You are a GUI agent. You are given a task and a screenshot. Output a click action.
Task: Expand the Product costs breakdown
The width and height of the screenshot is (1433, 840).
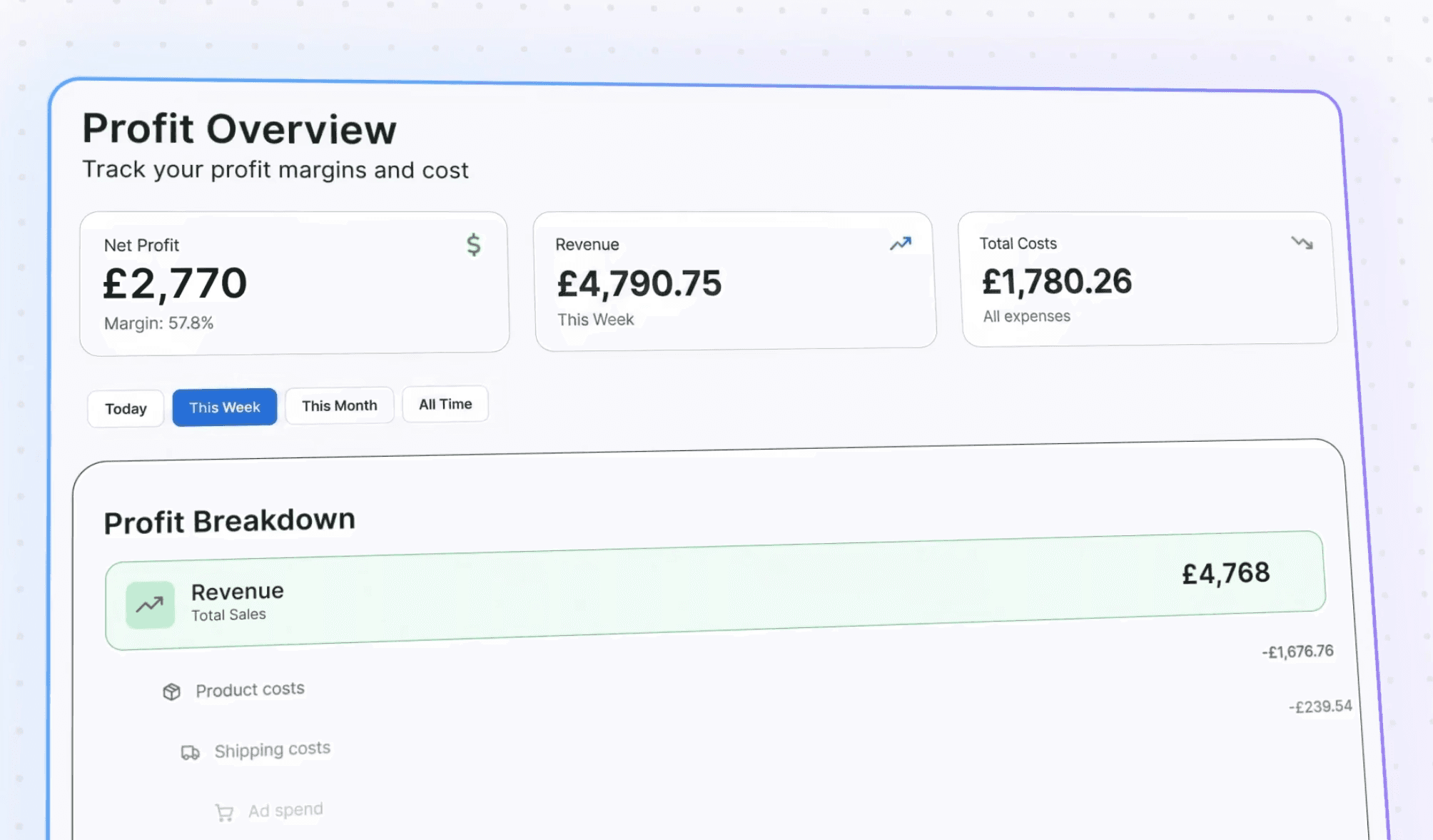tap(250, 689)
